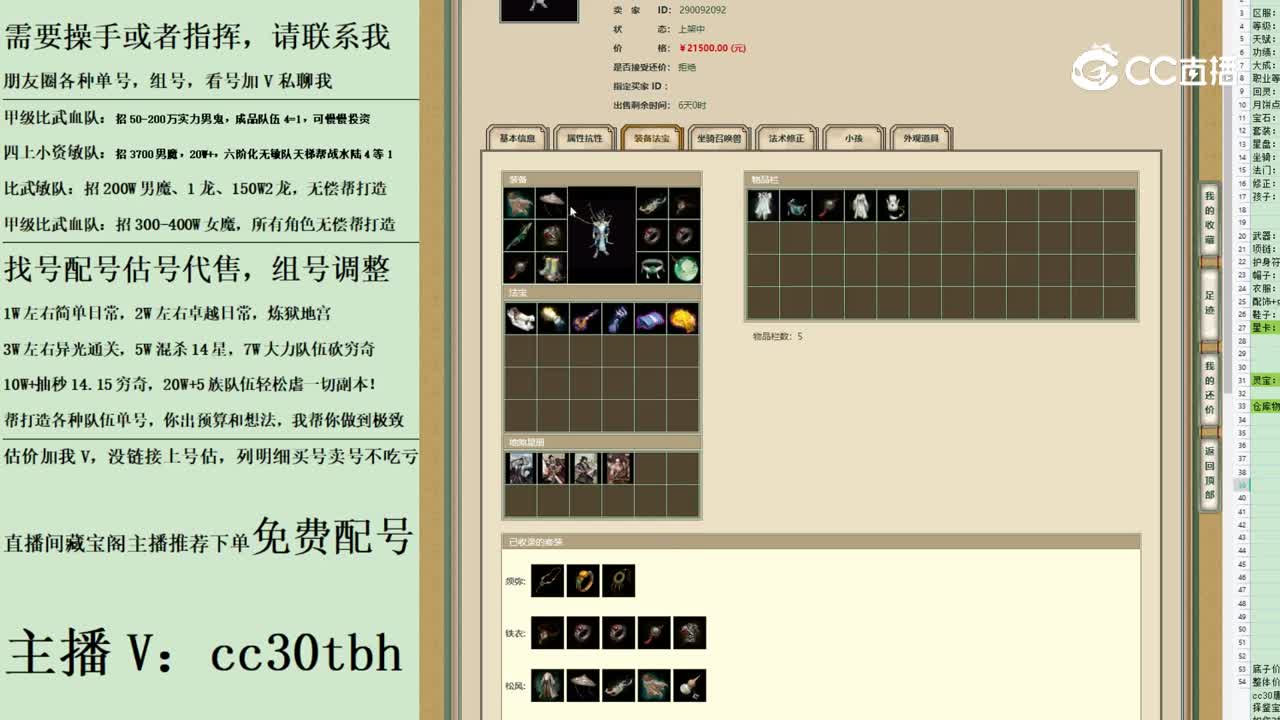Select the gourd item in 松风 set

click(x=690, y=685)
